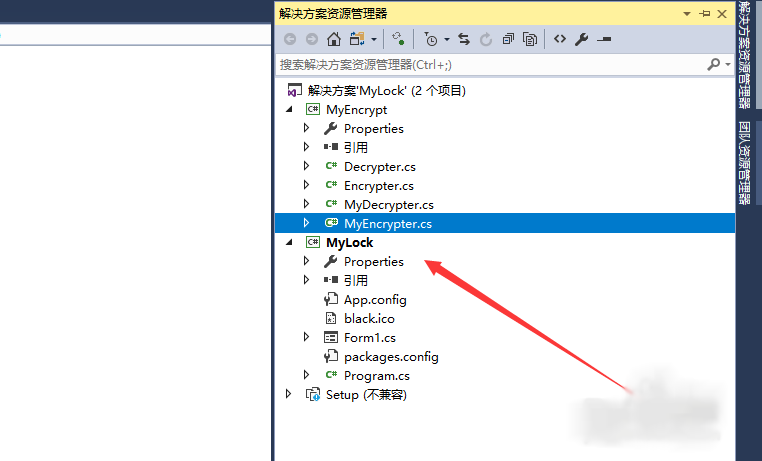Screen dimensions: 762x461
Task: Toggle Preview Selected Items icon
Action: click(604, 39)
